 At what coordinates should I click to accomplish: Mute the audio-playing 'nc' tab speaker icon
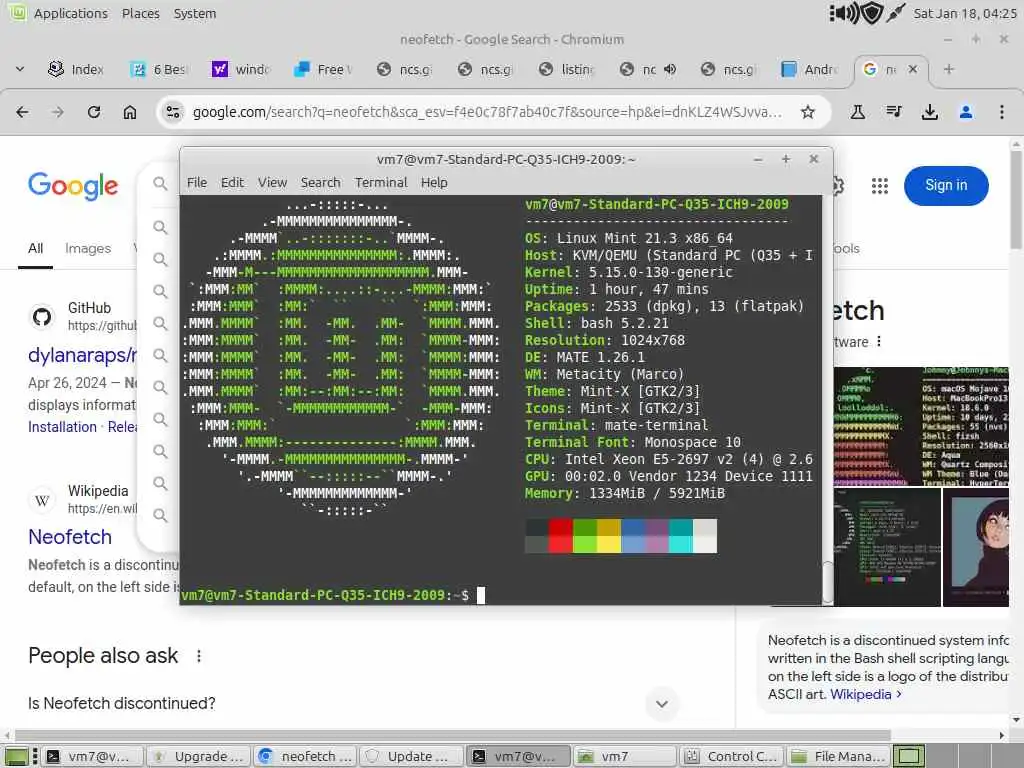pyautogui.click(x=669, y=69)
